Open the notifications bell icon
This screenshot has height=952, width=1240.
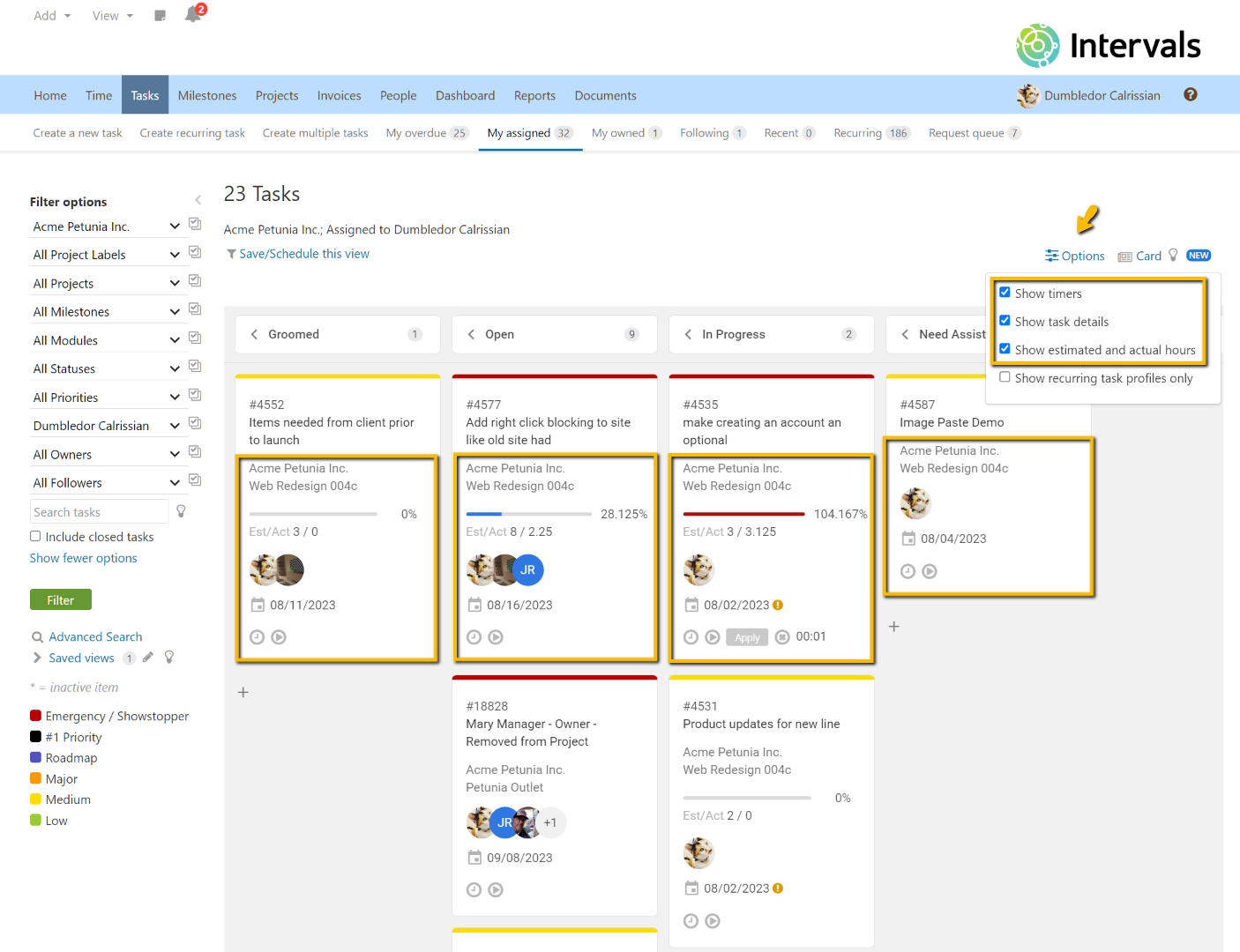point(192,15)
